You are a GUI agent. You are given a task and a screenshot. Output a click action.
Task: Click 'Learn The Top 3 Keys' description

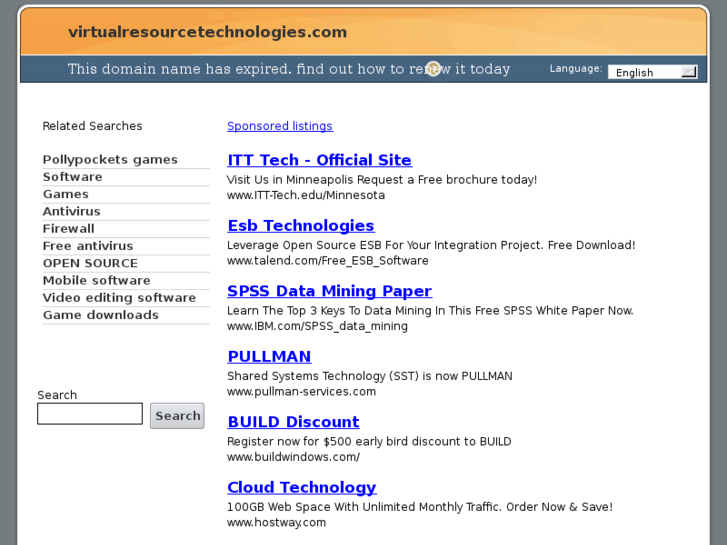430,310
